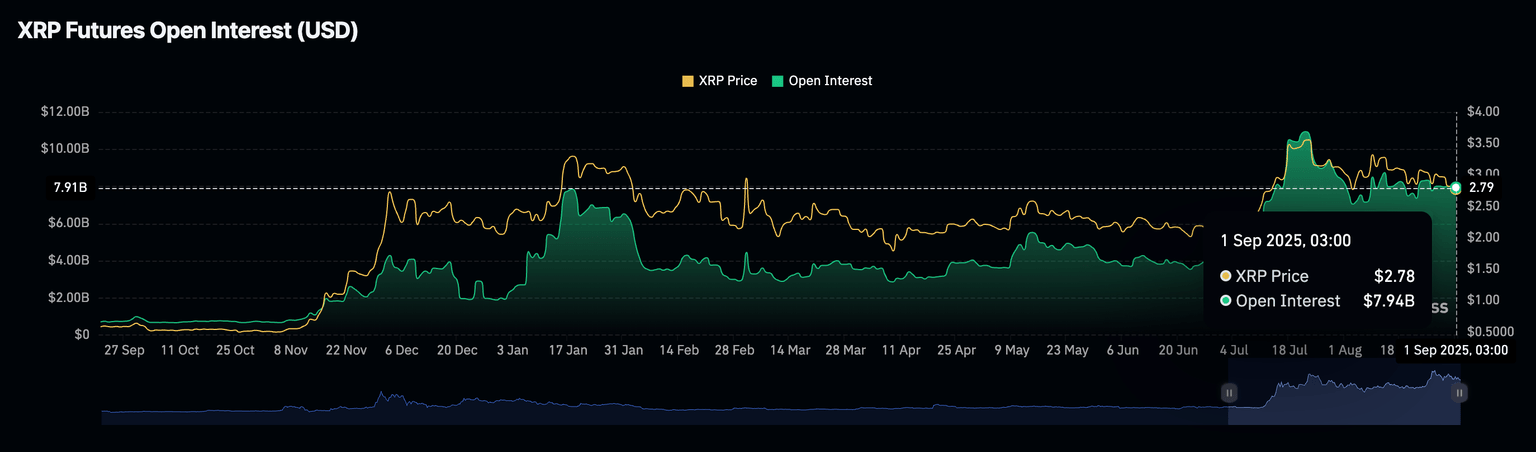The height and width of the screenshot is (452, 1536).
Task: Click the white data point marker on chart
Action: (1455, 188)
